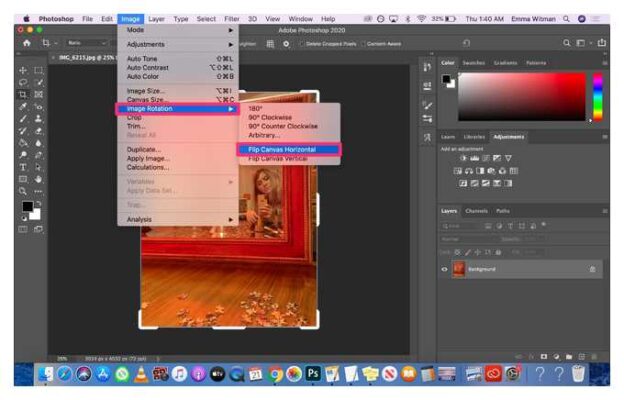
Task: Open crop settings gear icon
Action: pyautogui.click(x=286, y=44)
